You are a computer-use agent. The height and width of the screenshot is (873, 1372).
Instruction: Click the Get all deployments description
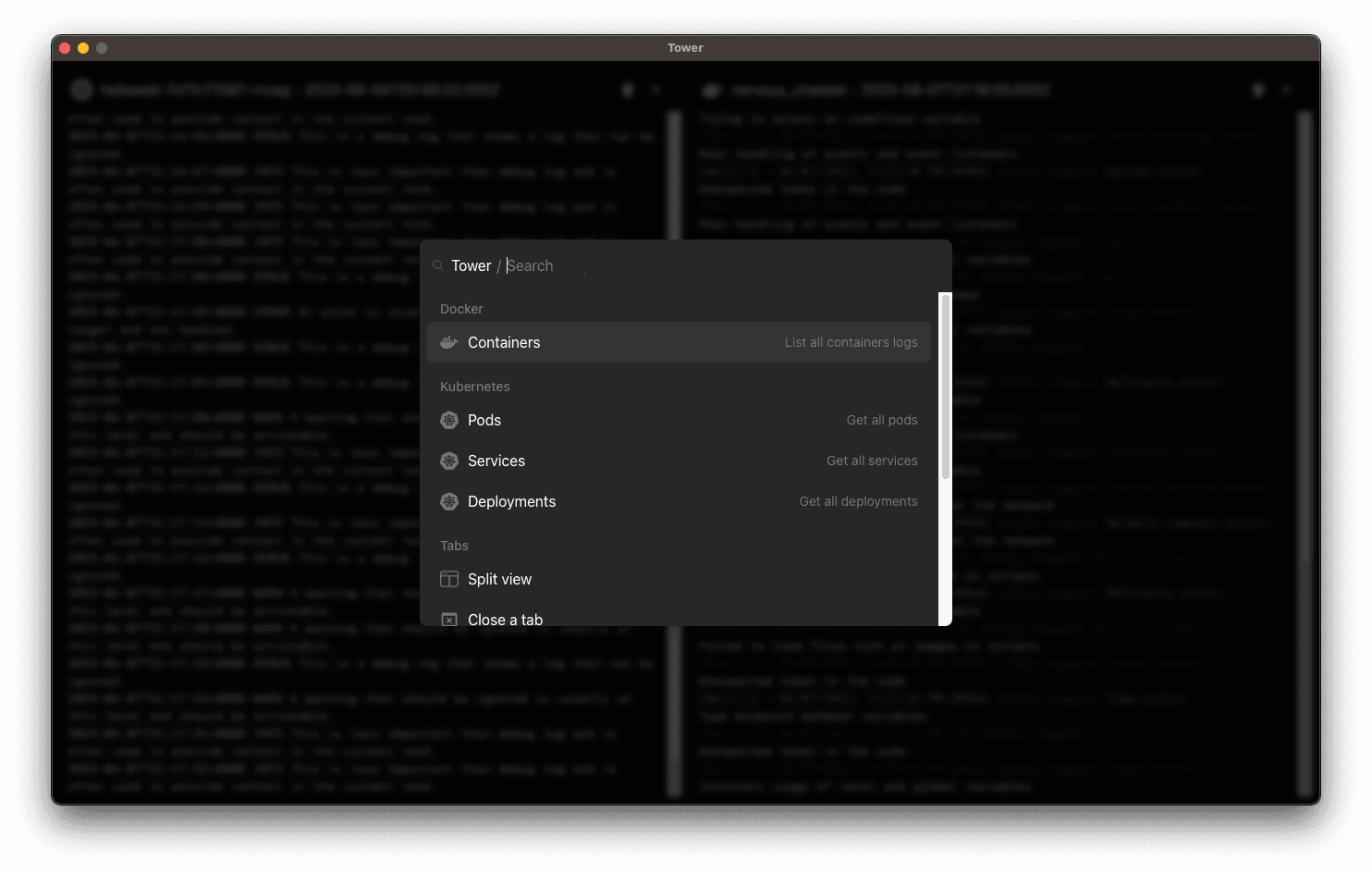(859, 501)
